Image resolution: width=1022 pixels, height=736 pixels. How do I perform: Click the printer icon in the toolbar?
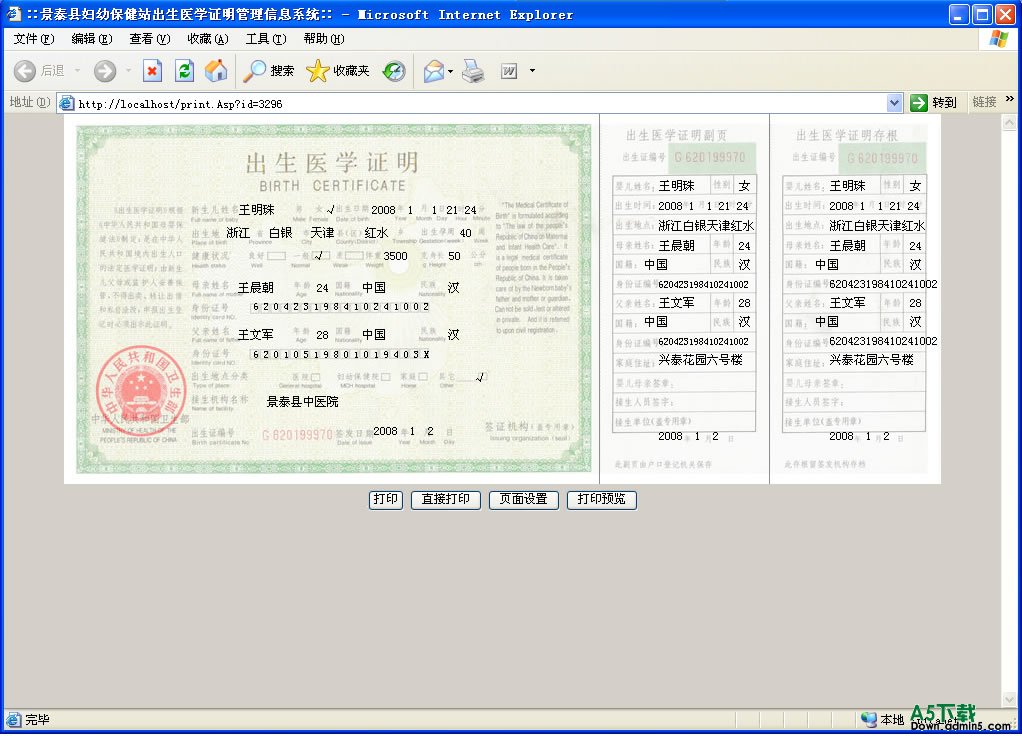(x=473, y=71)
